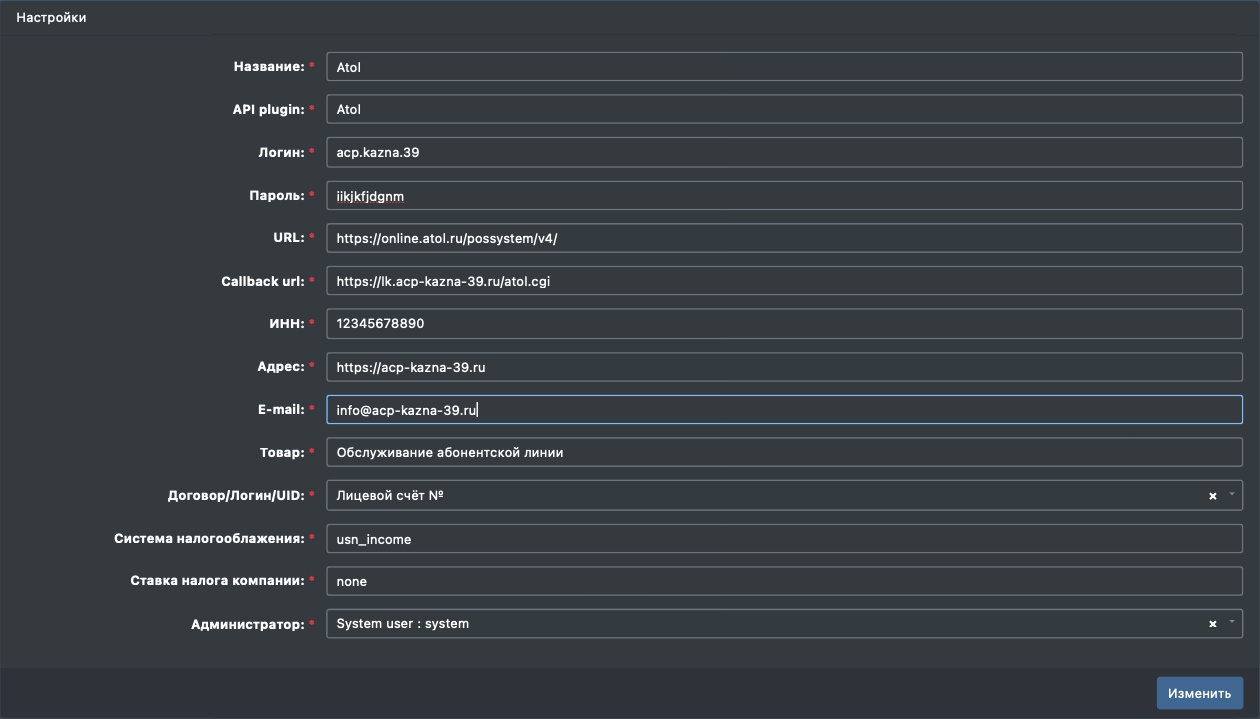Open the Администратор dropdown arrow
This screenshot has width=1260, height=719.
click(x=1232, y=623)
